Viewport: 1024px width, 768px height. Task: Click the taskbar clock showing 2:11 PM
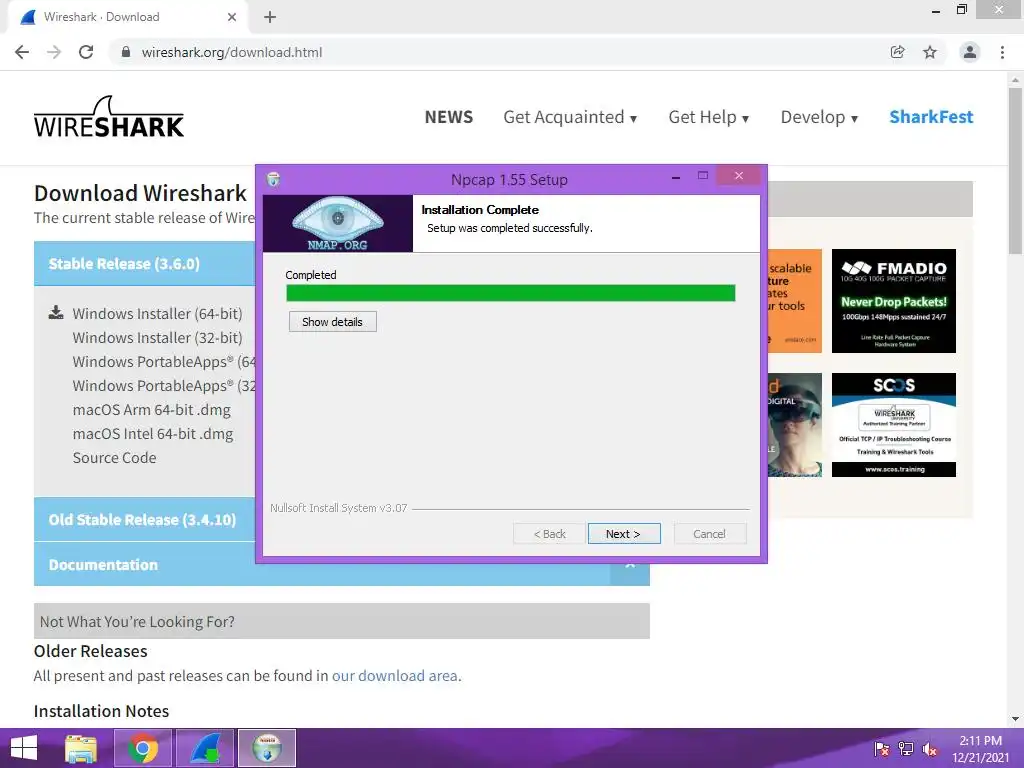(x=980, y=749)
